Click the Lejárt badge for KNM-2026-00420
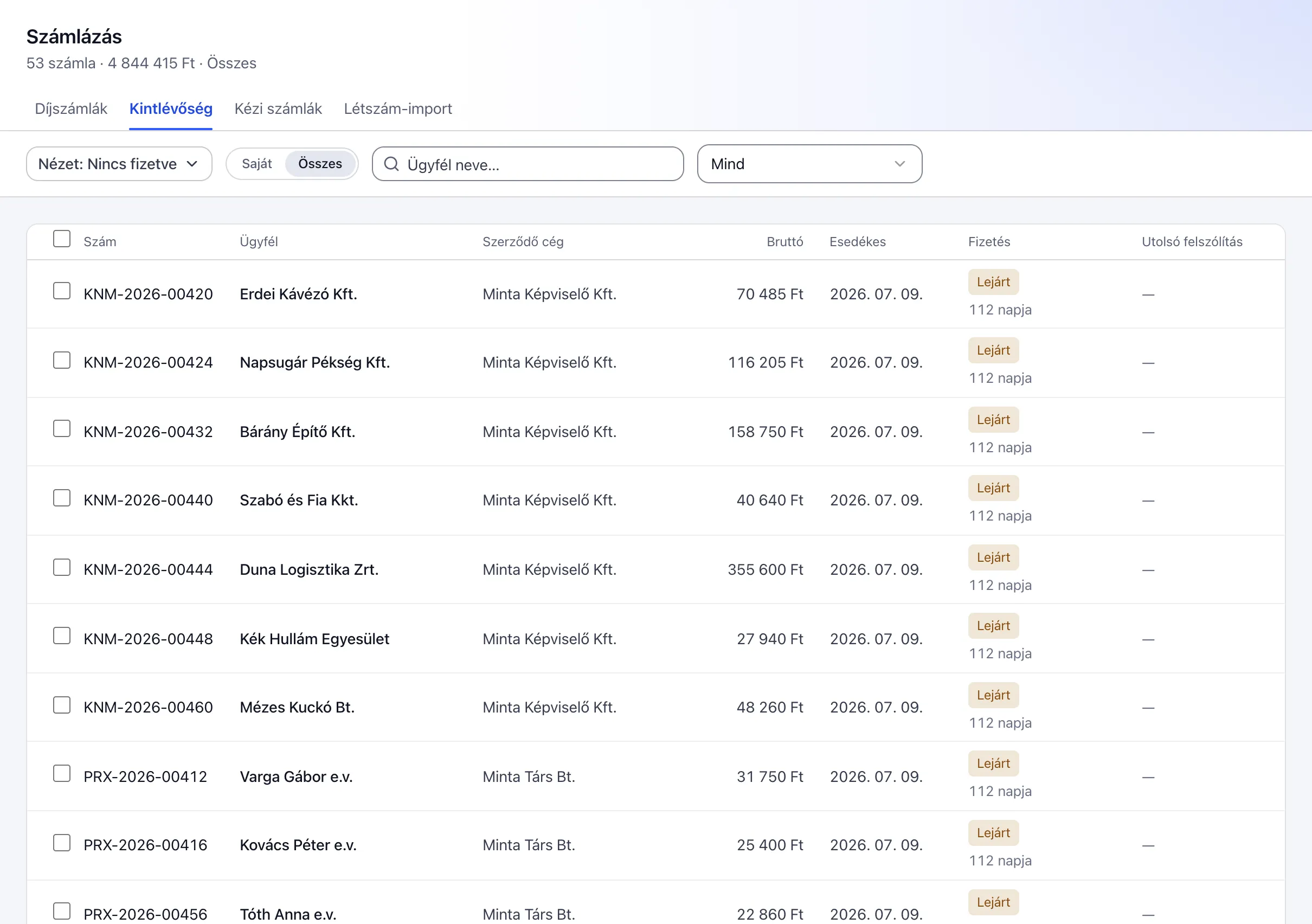 993,282
